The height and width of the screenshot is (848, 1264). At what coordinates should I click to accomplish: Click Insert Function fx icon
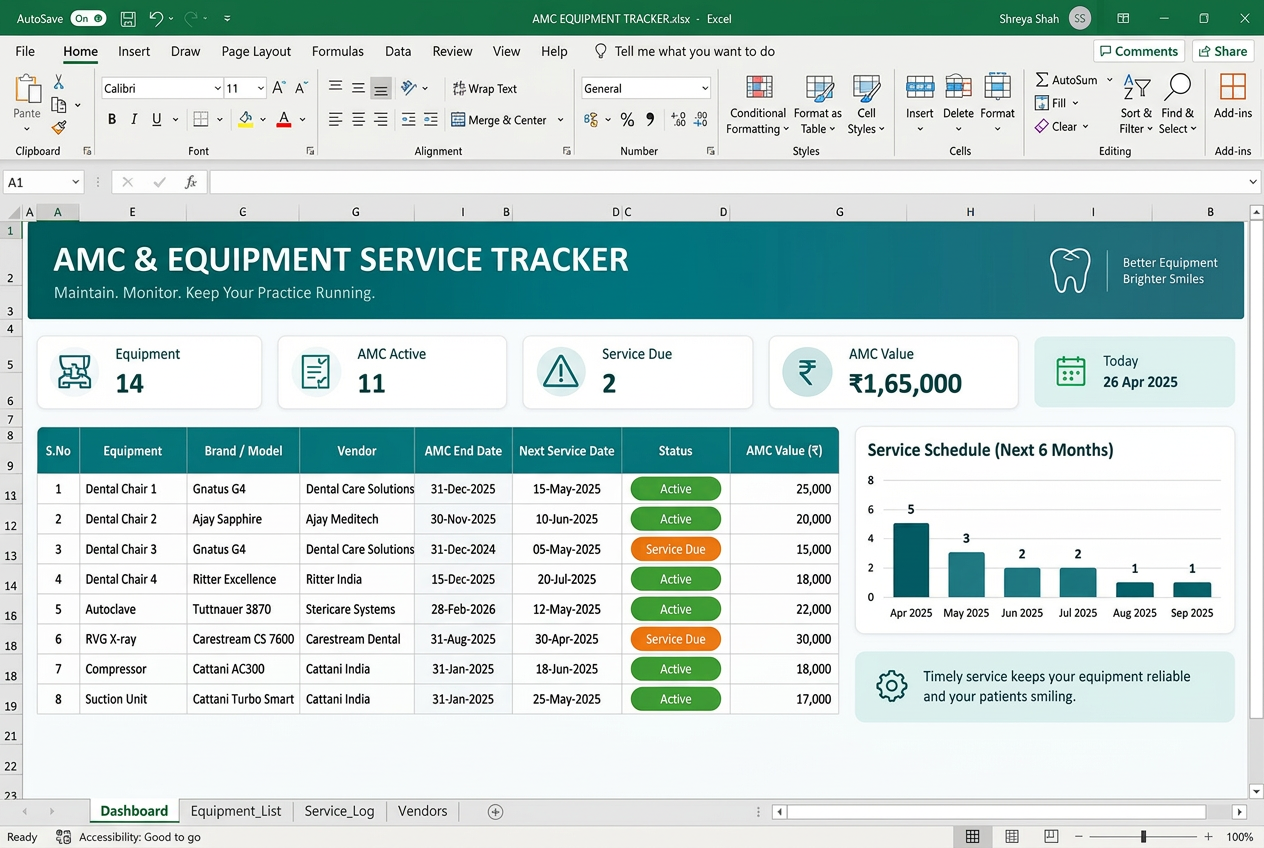tap(190, 182)
